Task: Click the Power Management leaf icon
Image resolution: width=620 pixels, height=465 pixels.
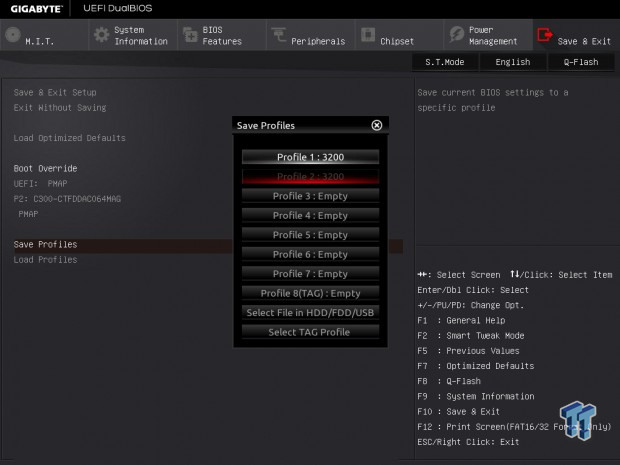Action: (457, 35)
